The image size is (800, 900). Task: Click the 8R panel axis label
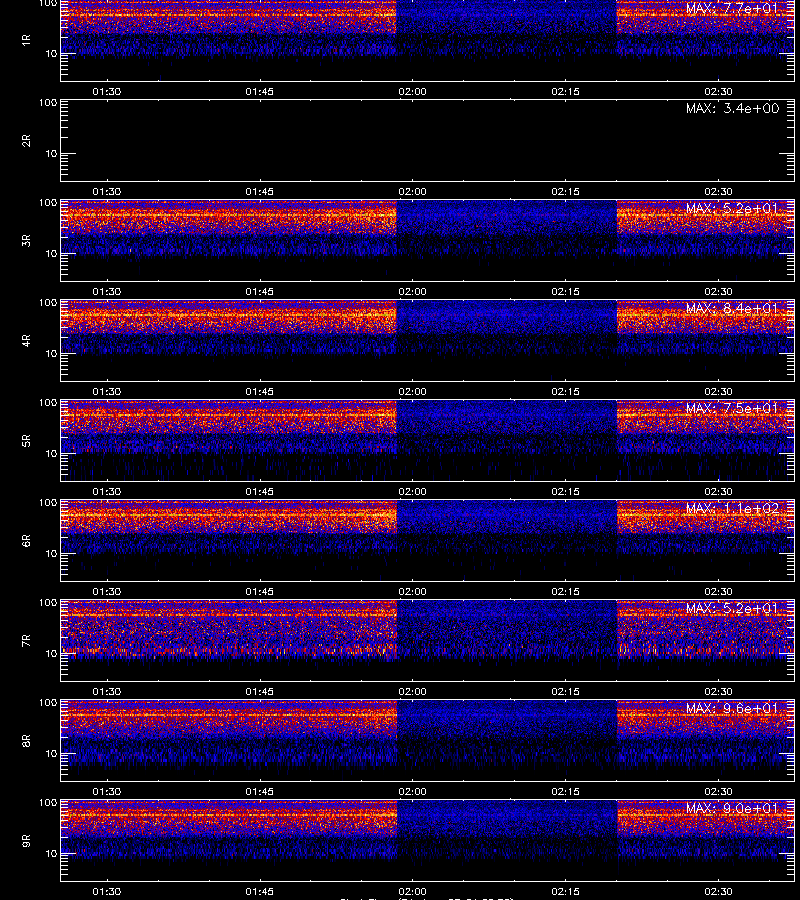click(x=26, y=740)
